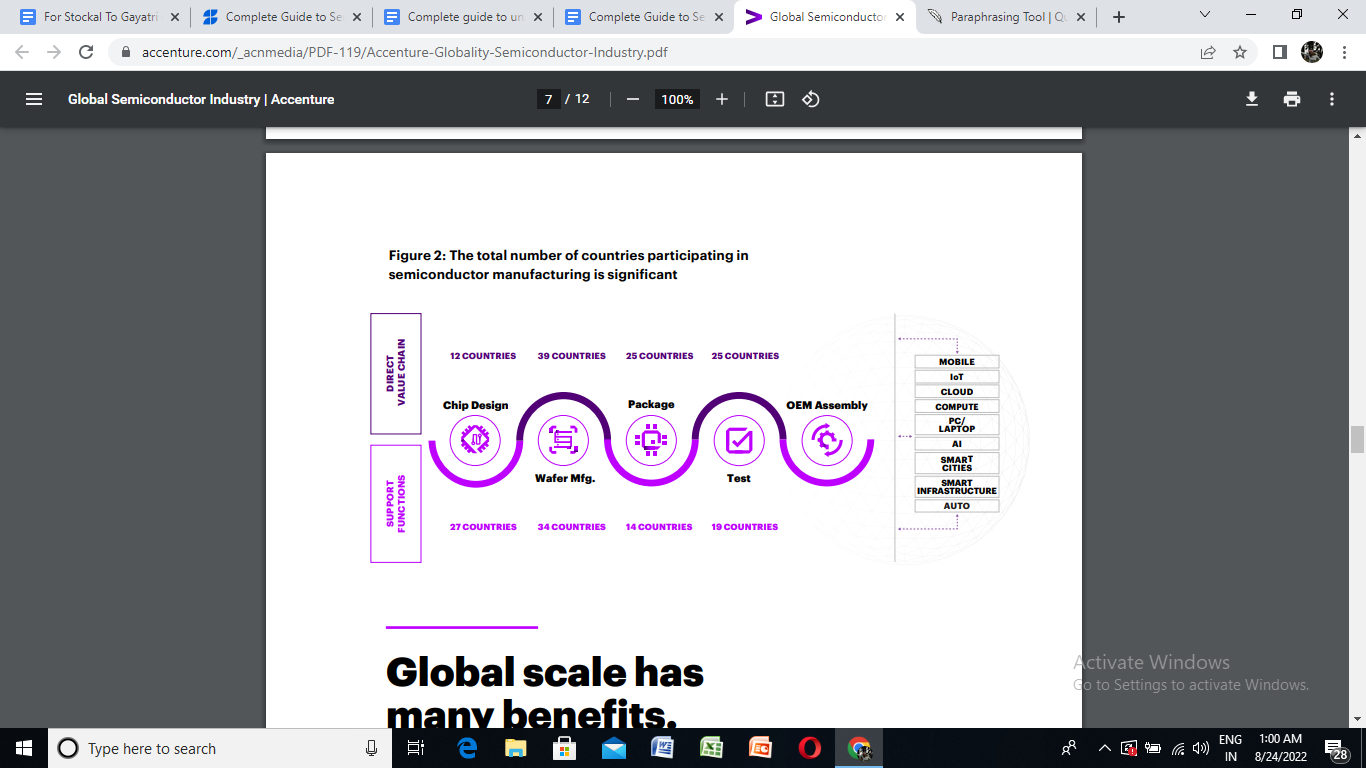This screenshot has width=1366, height=768.
Task: Click the Fit to page icon
Action: point(775,99)
